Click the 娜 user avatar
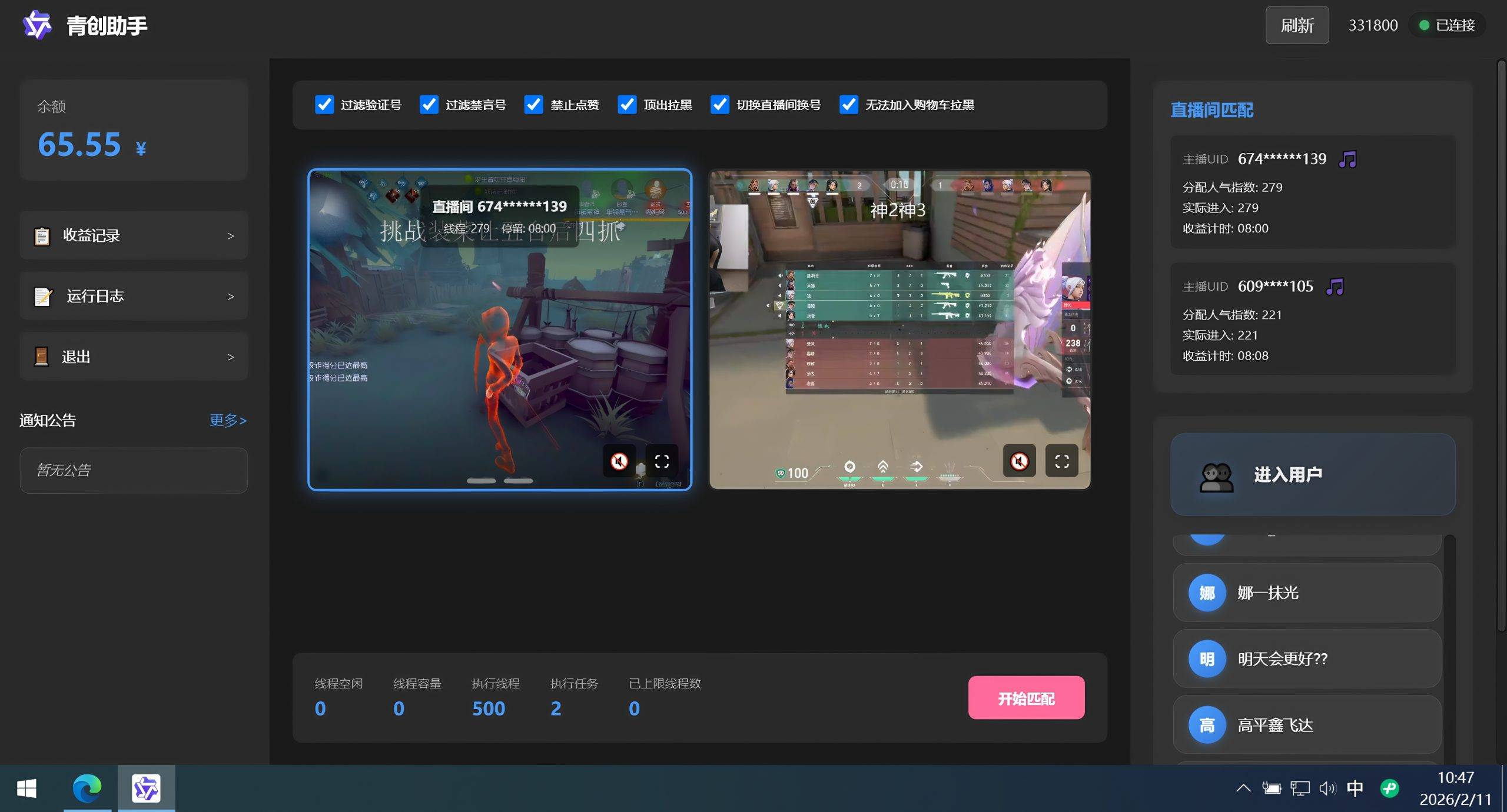This screenshot has height=812, width=1507. click(1207, 593)
